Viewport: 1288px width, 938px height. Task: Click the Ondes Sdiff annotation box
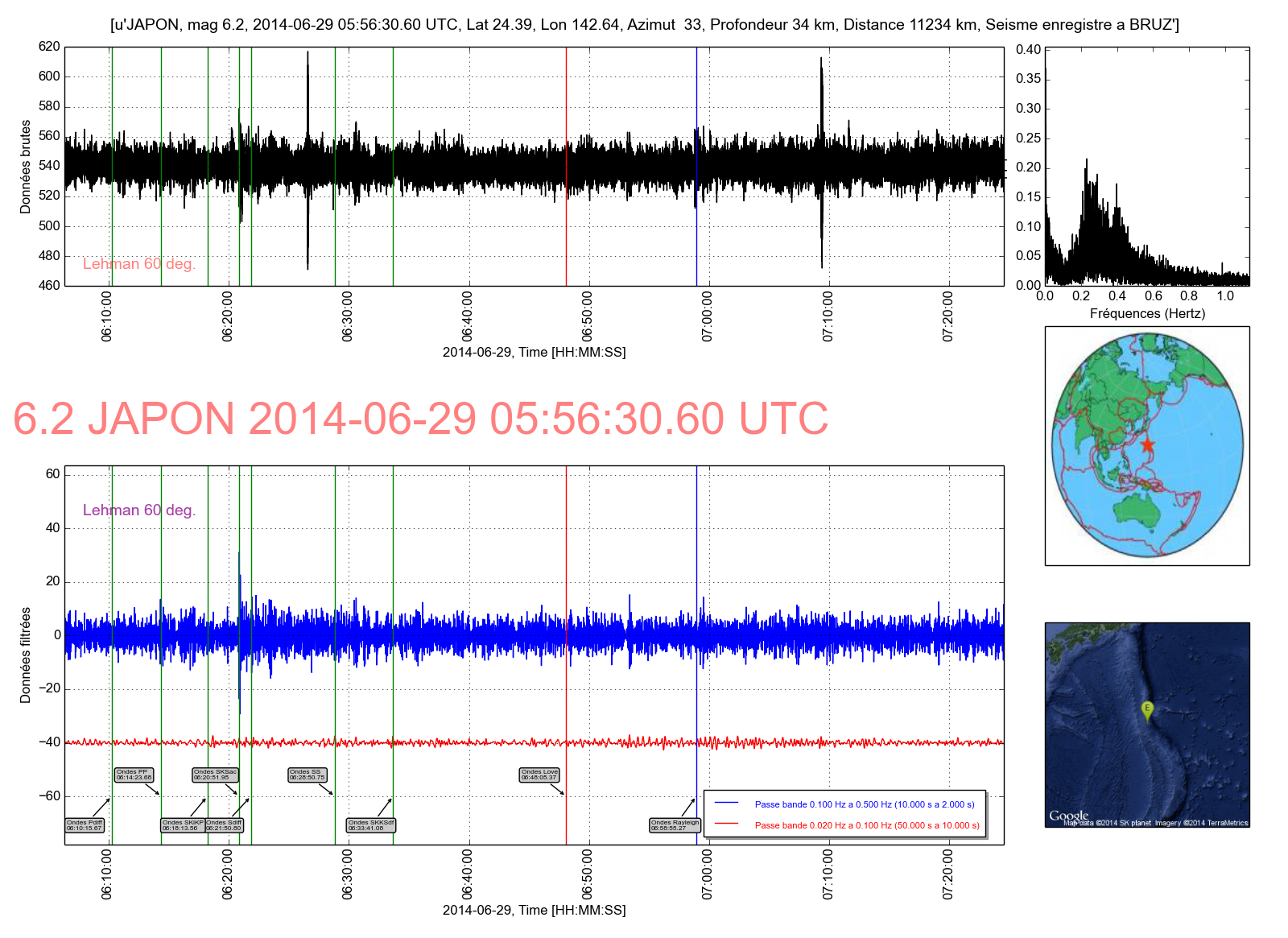pos(224,825)
